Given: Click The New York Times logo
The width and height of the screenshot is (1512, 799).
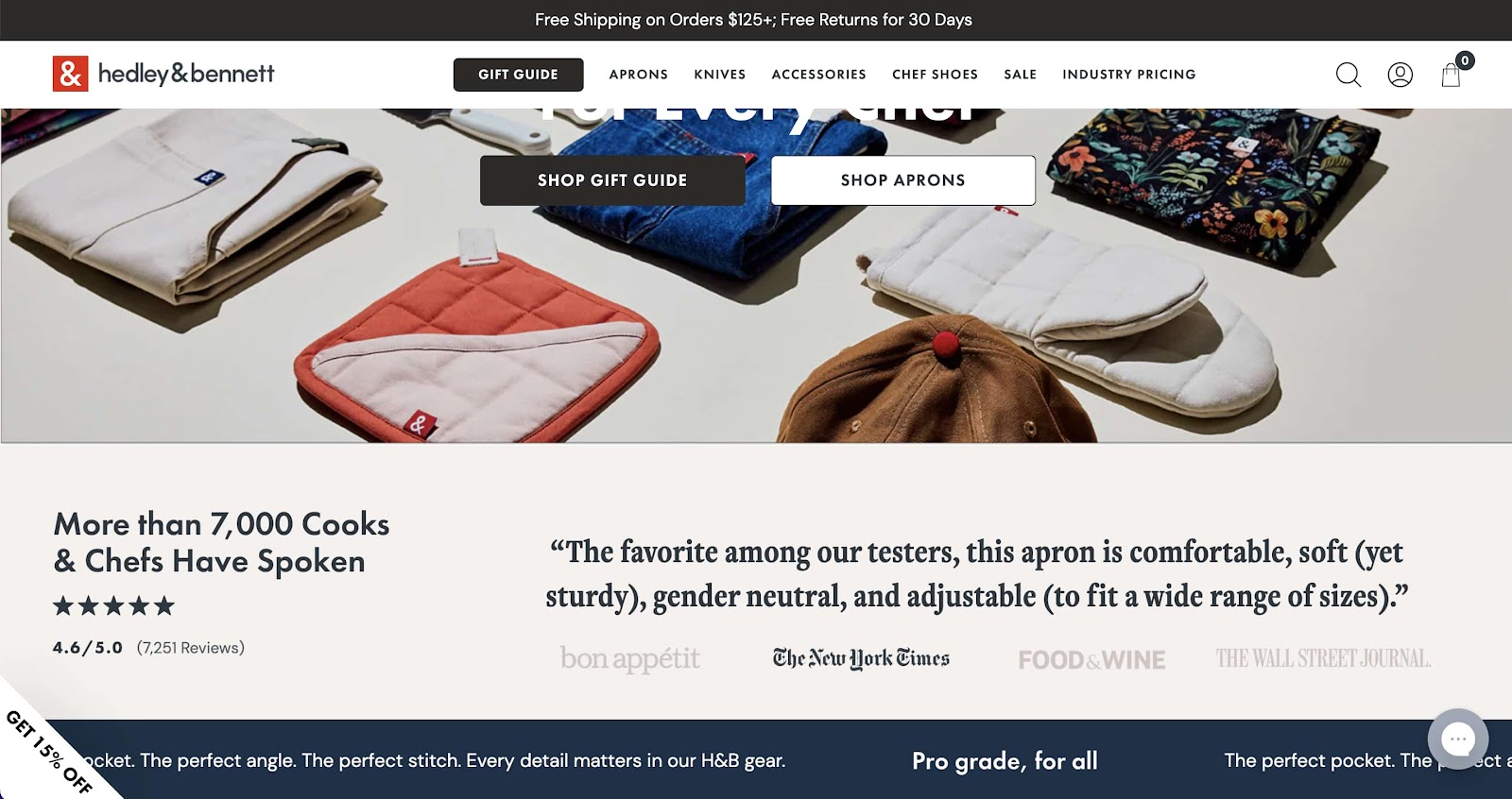Looking at the screenshot, I should tap(861, 658).
